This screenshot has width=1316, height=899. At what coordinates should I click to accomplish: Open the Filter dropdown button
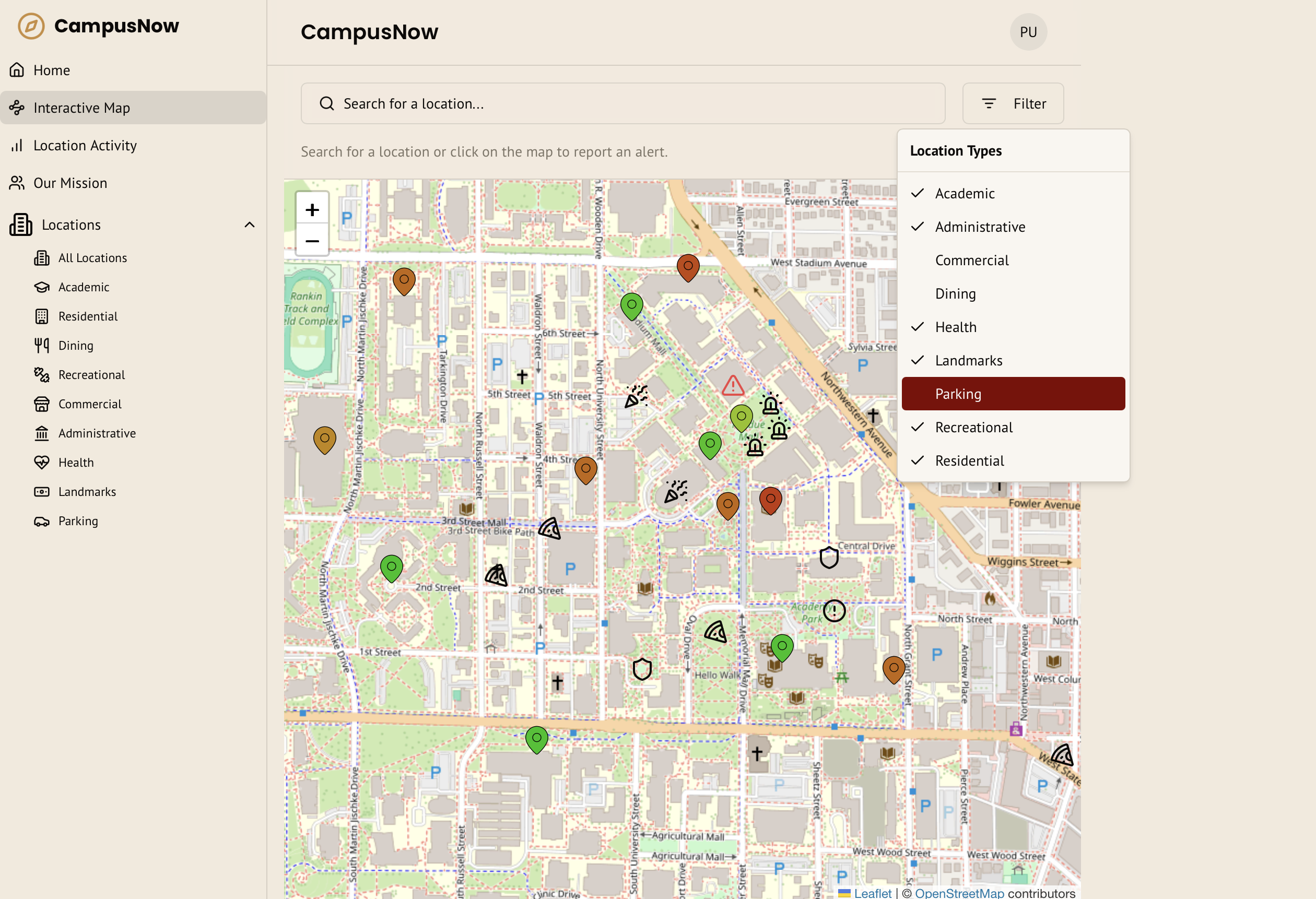tap(1013, 103)
